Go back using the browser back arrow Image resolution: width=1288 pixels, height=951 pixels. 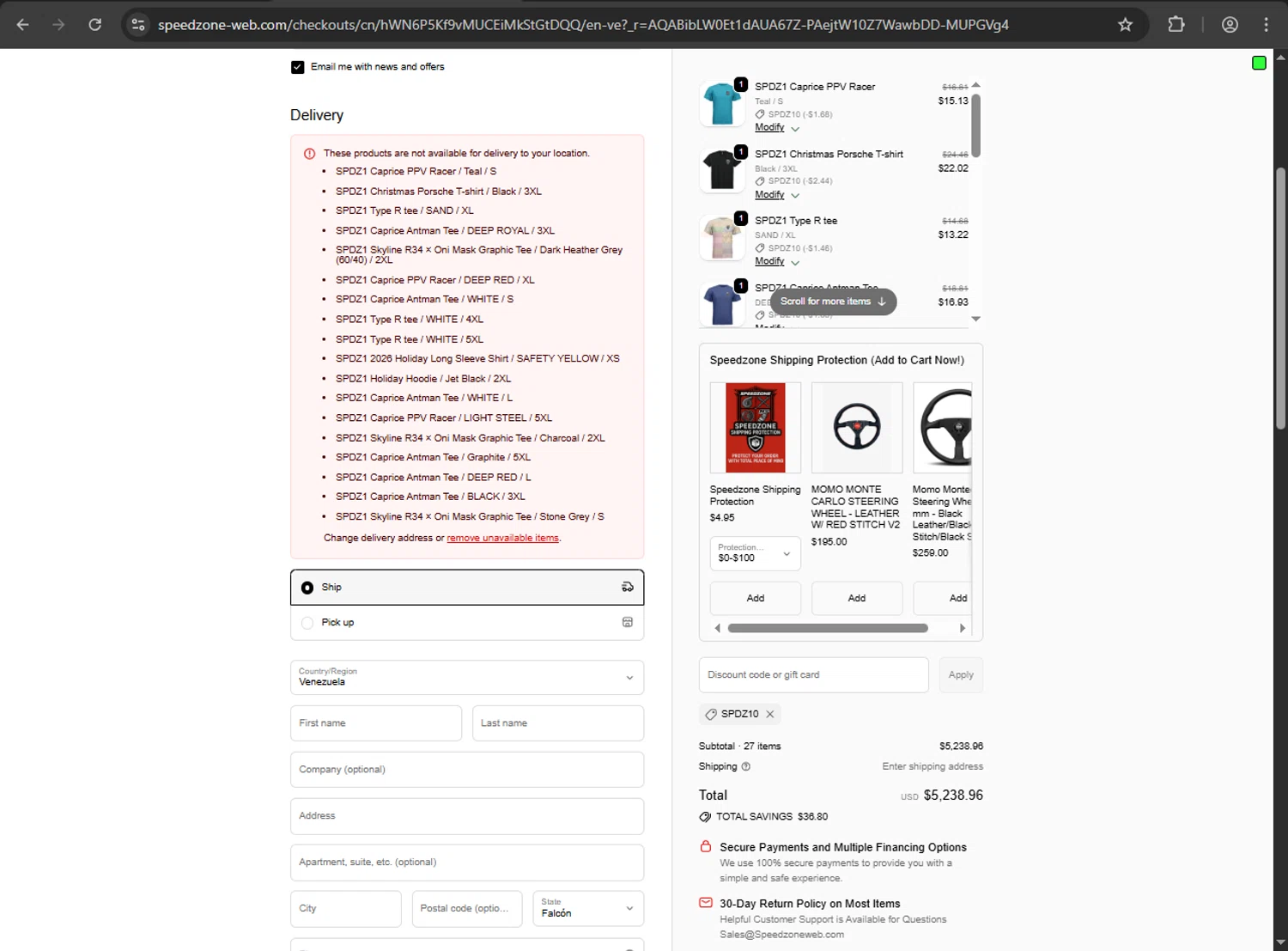coord(23,25)
